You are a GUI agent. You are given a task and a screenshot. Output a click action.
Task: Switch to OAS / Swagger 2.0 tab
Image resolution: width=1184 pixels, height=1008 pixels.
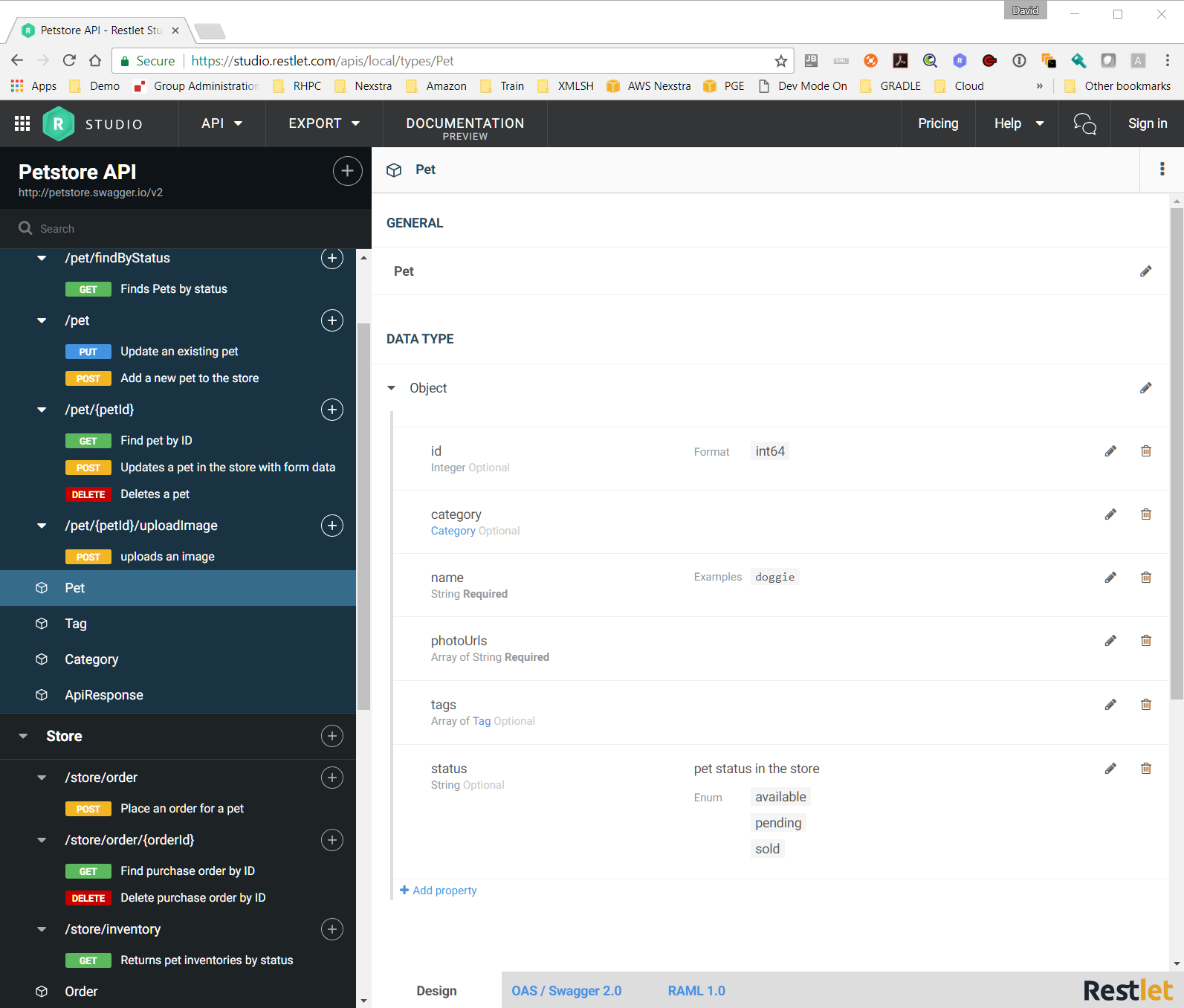[566, 991]
